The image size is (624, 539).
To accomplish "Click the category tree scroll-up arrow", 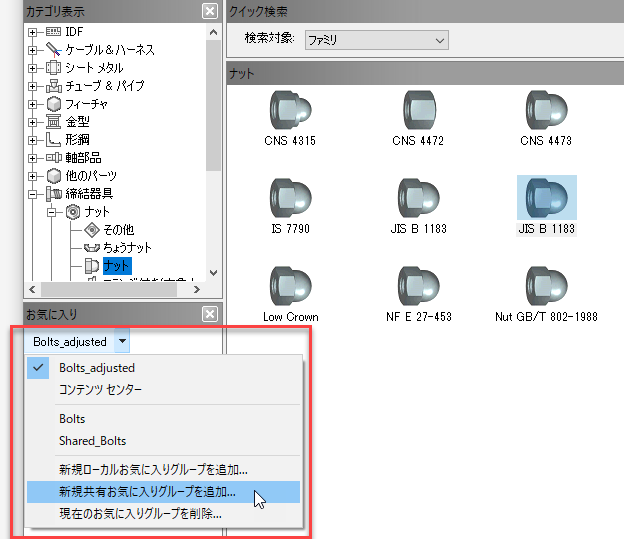I will (213, 32).
